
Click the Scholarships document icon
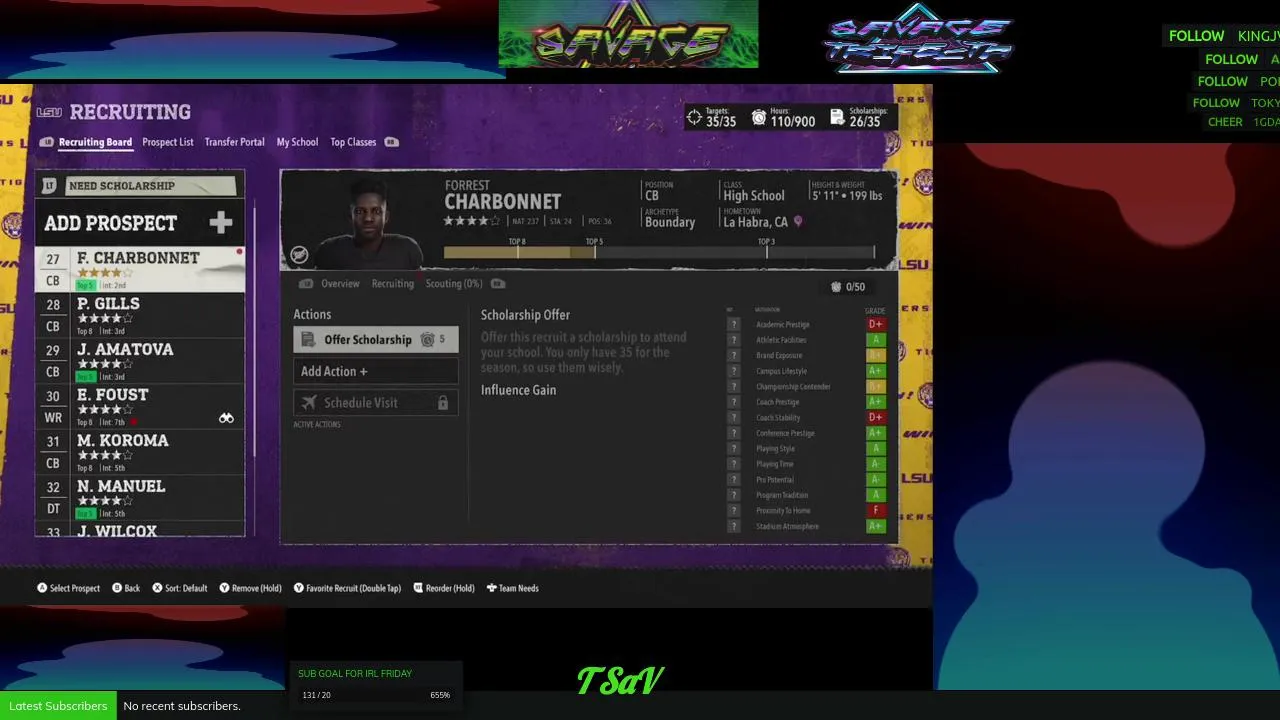(x=837, y=118)
